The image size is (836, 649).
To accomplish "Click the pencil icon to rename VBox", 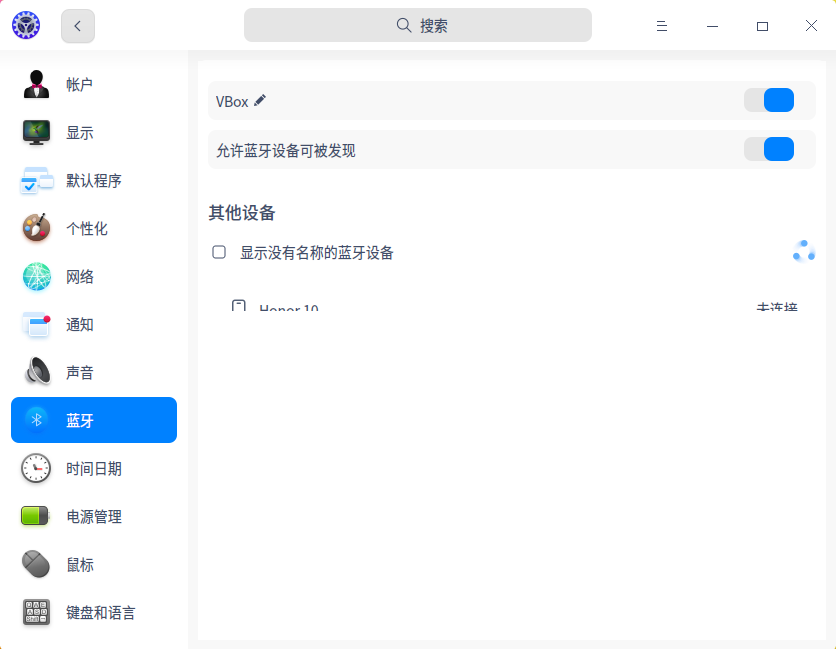I will point(260,100).
